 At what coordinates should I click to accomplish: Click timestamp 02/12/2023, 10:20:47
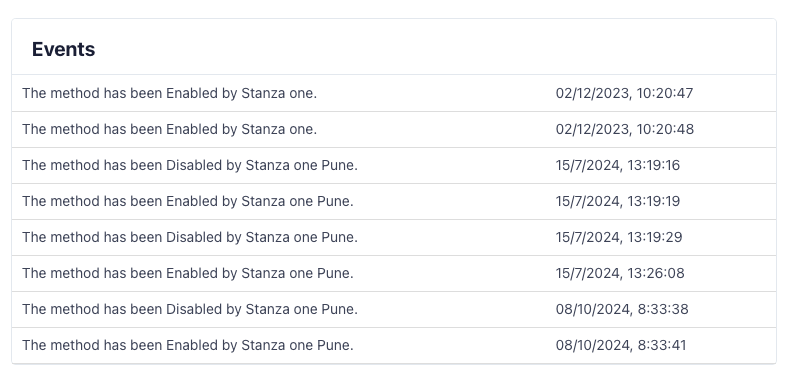[624, 93]
